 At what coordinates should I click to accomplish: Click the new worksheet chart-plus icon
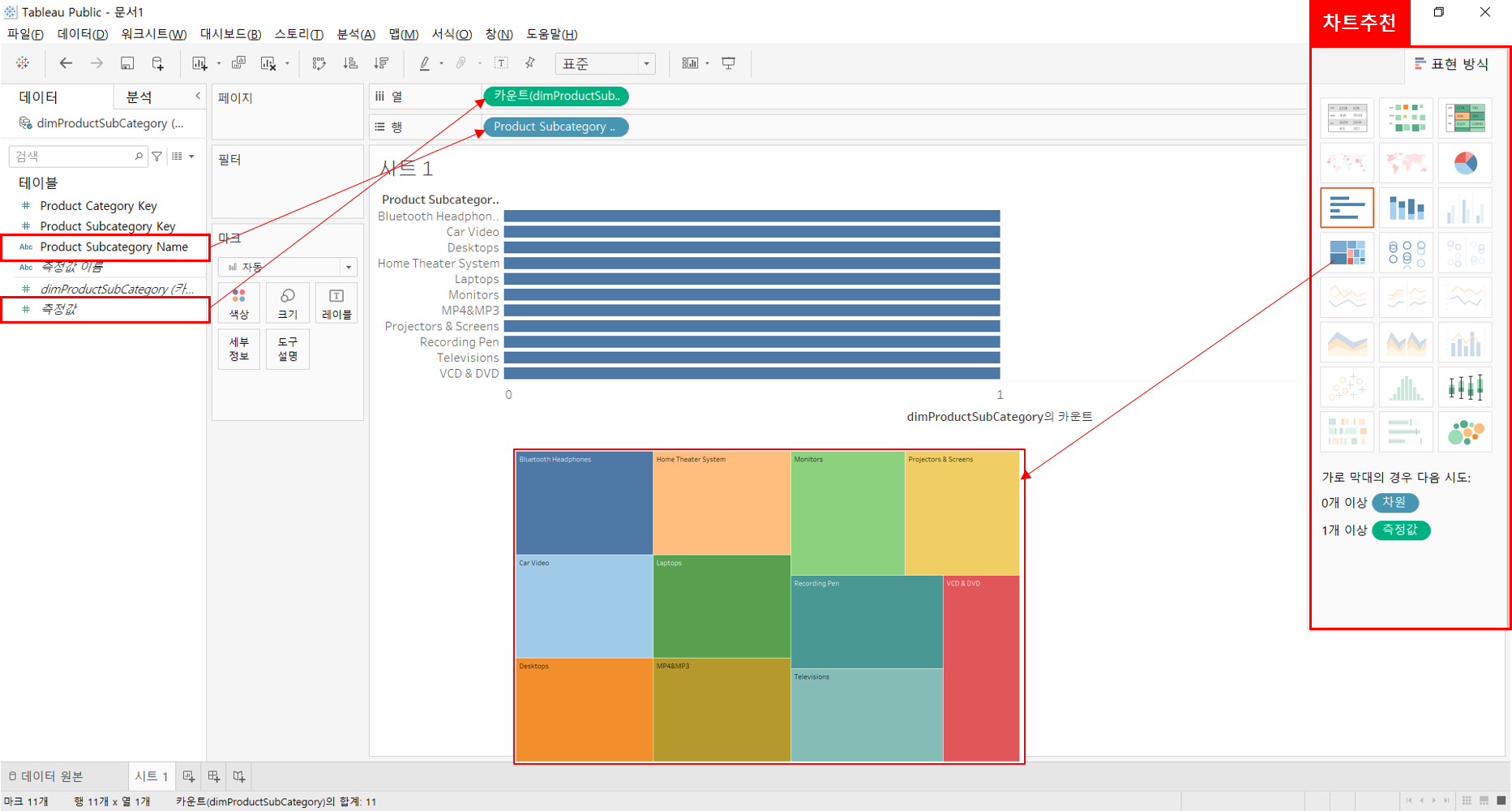[199, 63]
